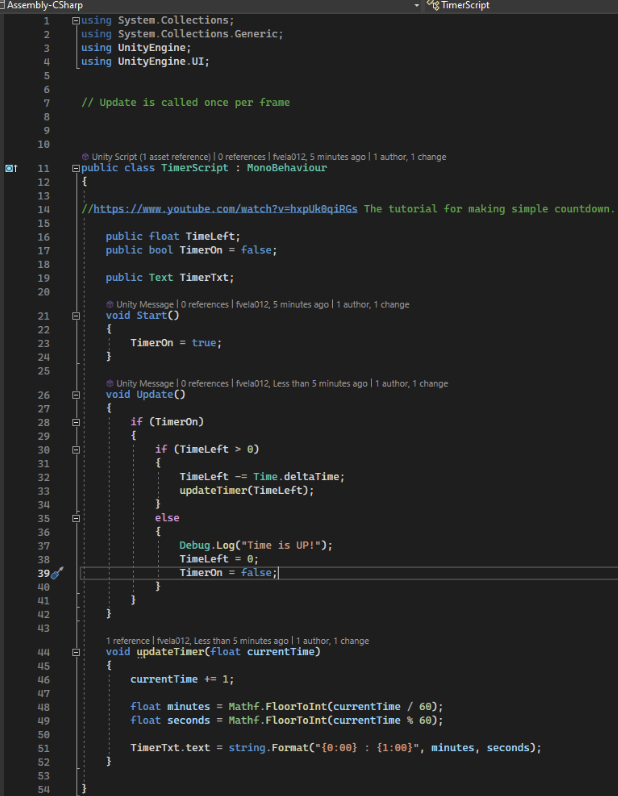Screen dimensions: 618x796
Task: Click 'Start' in the void Start() declaration
Action: tap(151, 316)
